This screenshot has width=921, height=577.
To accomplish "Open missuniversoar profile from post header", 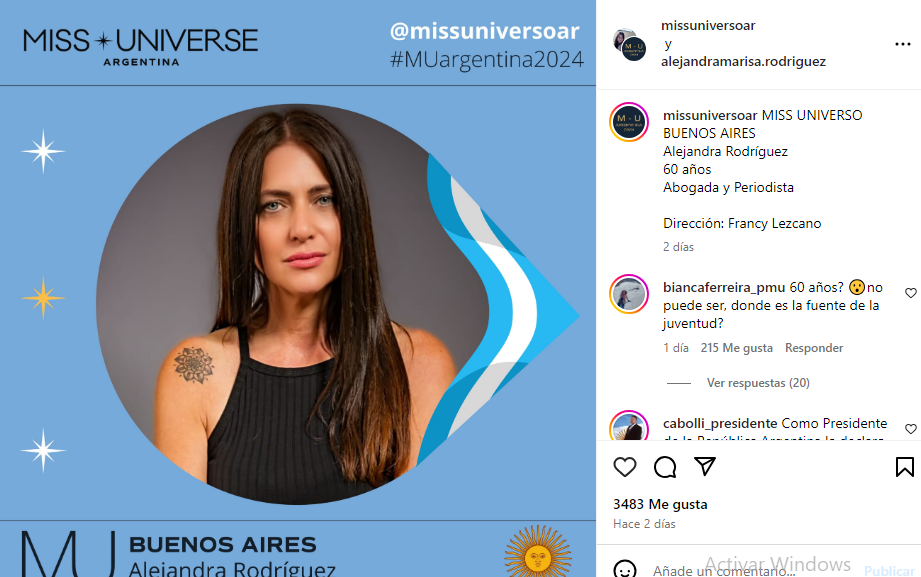I will point(708,25).
